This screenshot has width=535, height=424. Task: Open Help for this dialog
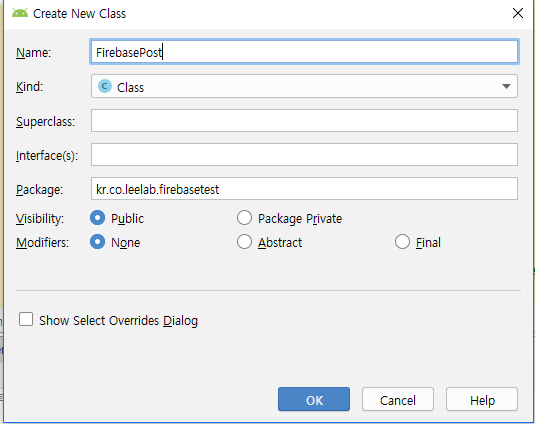[x=482, y=399]
